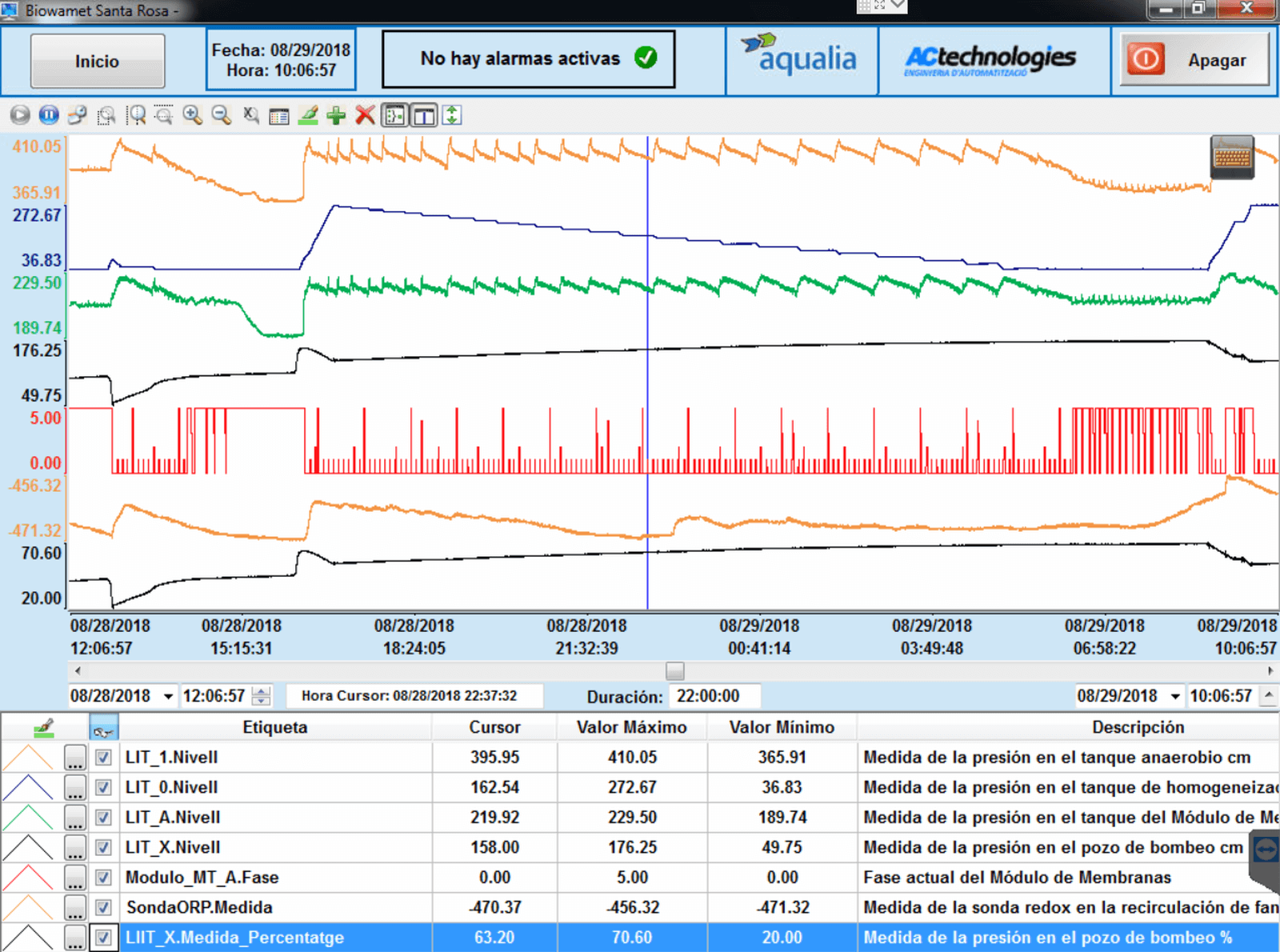Viewport: 1280px width, 952px height.
Task: Open the data table view icon
Action: click(x=279, y=116)
